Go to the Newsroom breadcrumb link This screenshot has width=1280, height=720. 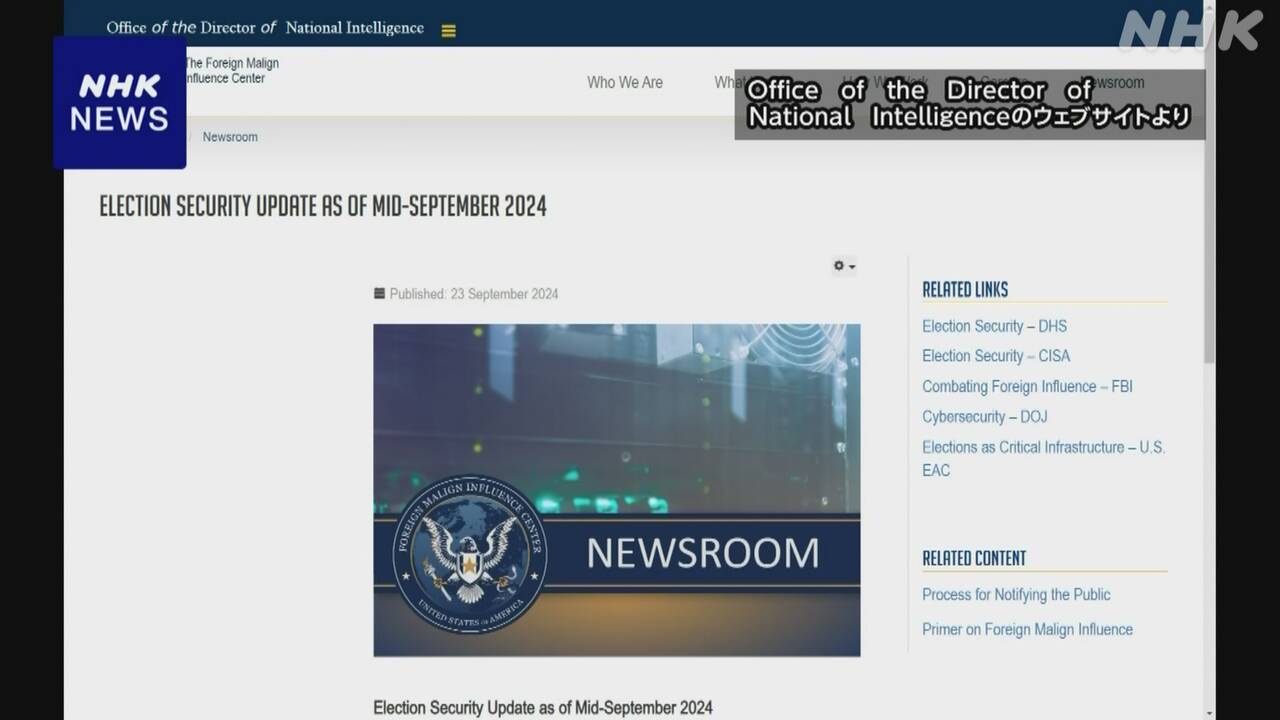pyautogui.click(x=230, y=137)
